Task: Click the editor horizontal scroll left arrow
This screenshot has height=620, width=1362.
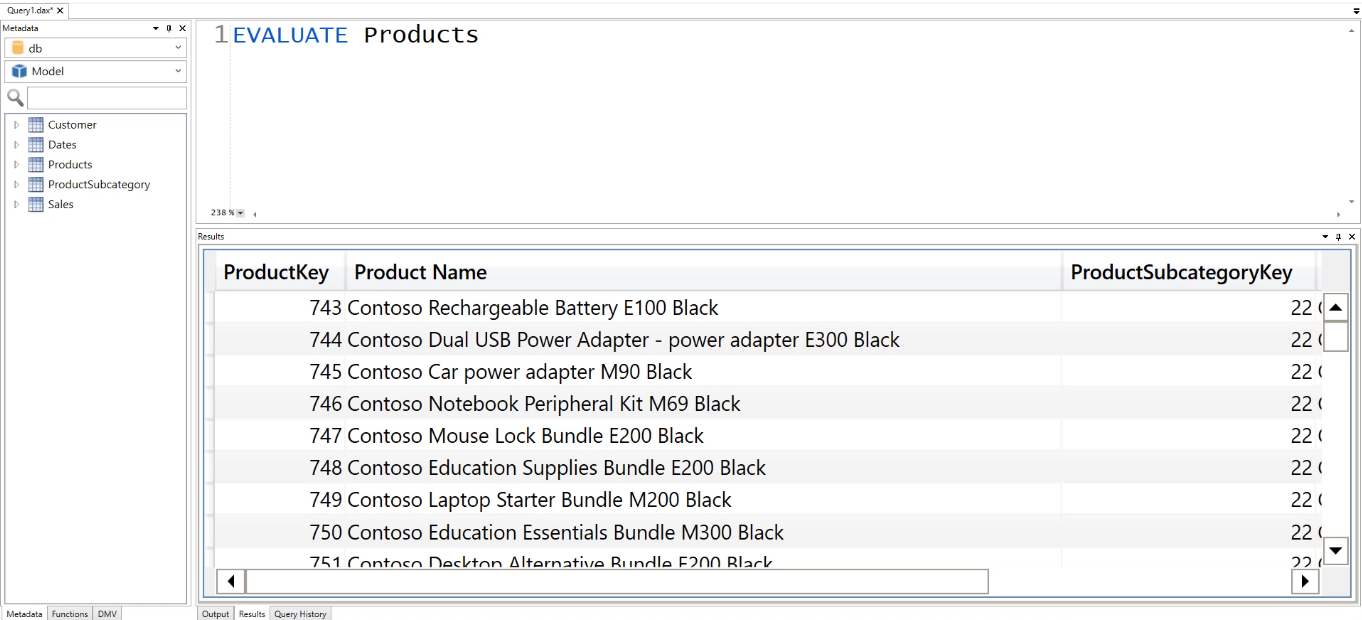Action: 254,214
